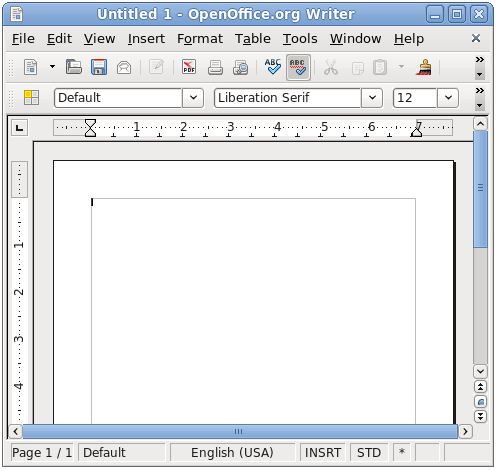496x471 pixels.
Task: Click the Document as E-mail icon
Action: pos(124,68)
